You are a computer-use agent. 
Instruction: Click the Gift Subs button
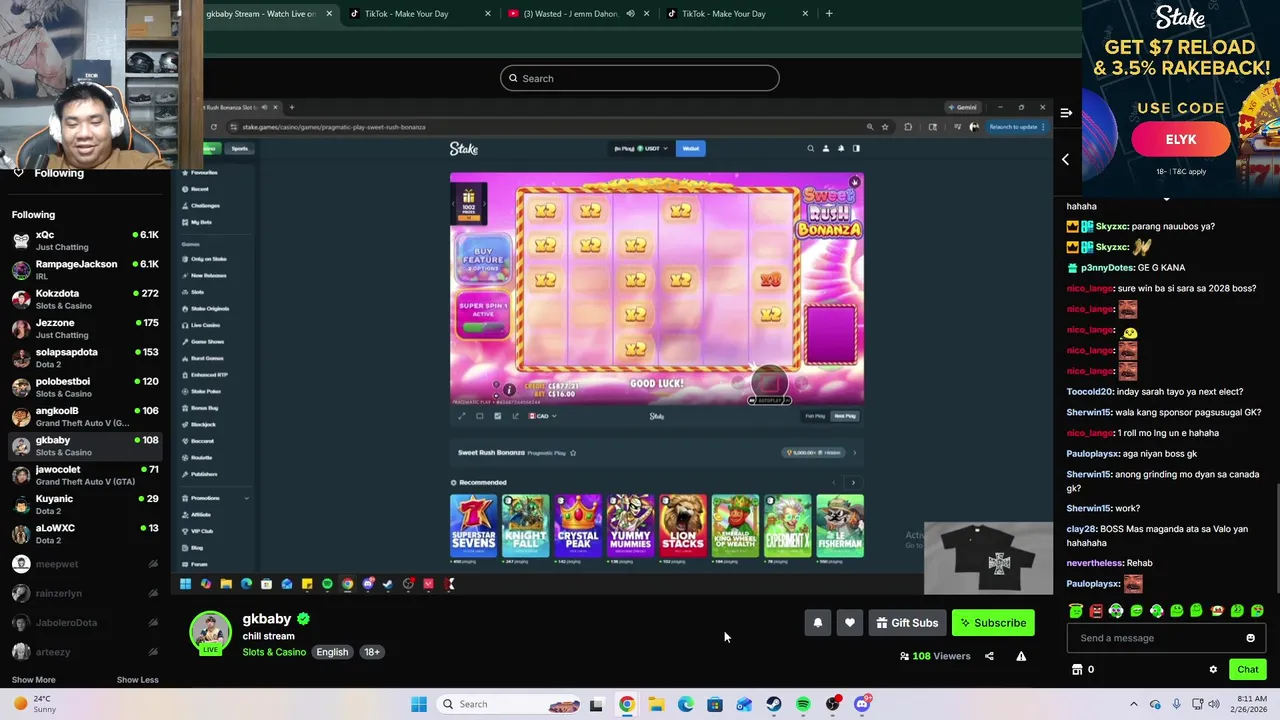pos(907,623)
